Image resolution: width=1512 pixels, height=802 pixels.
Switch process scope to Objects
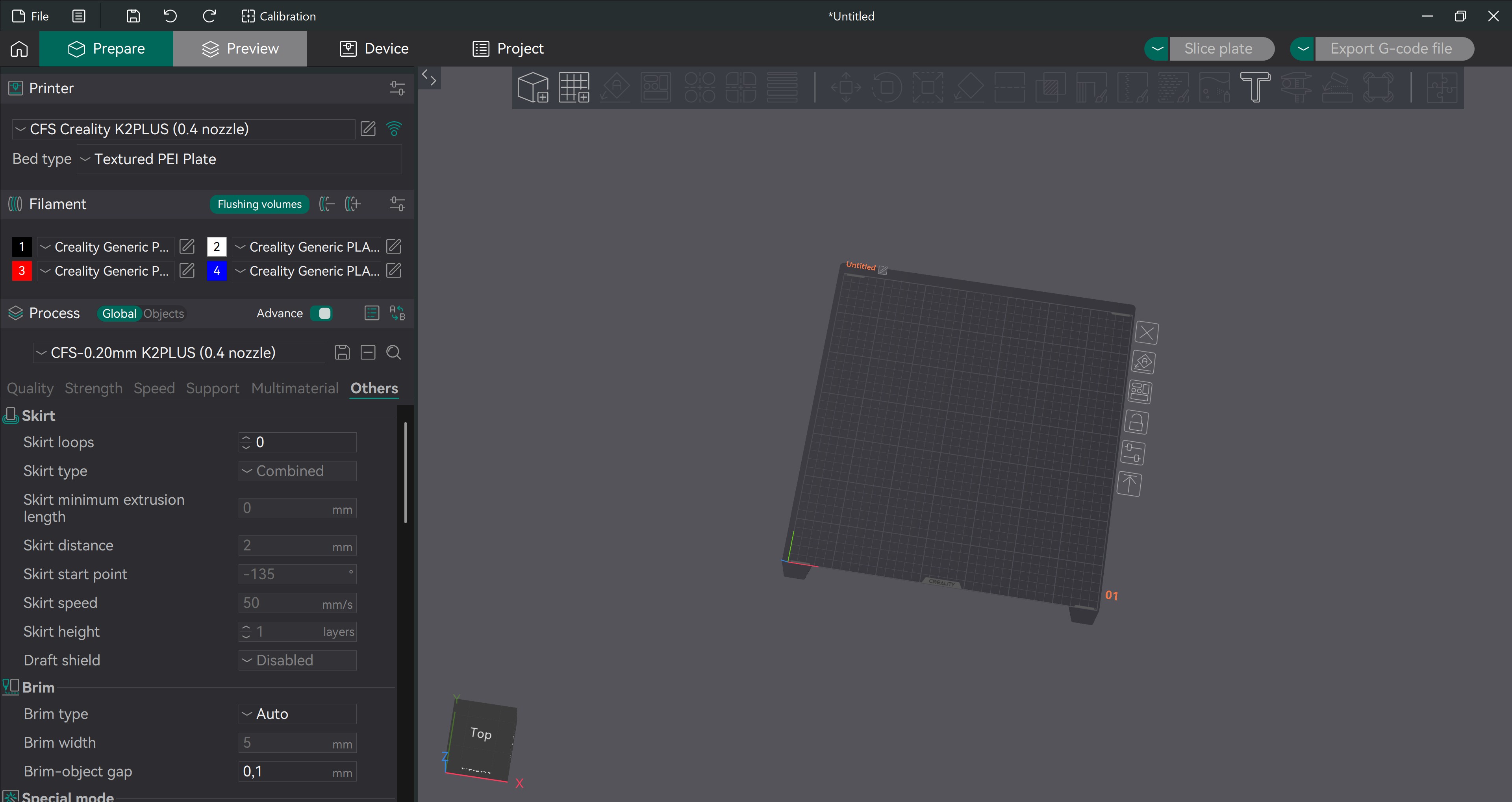click(164, 313)
